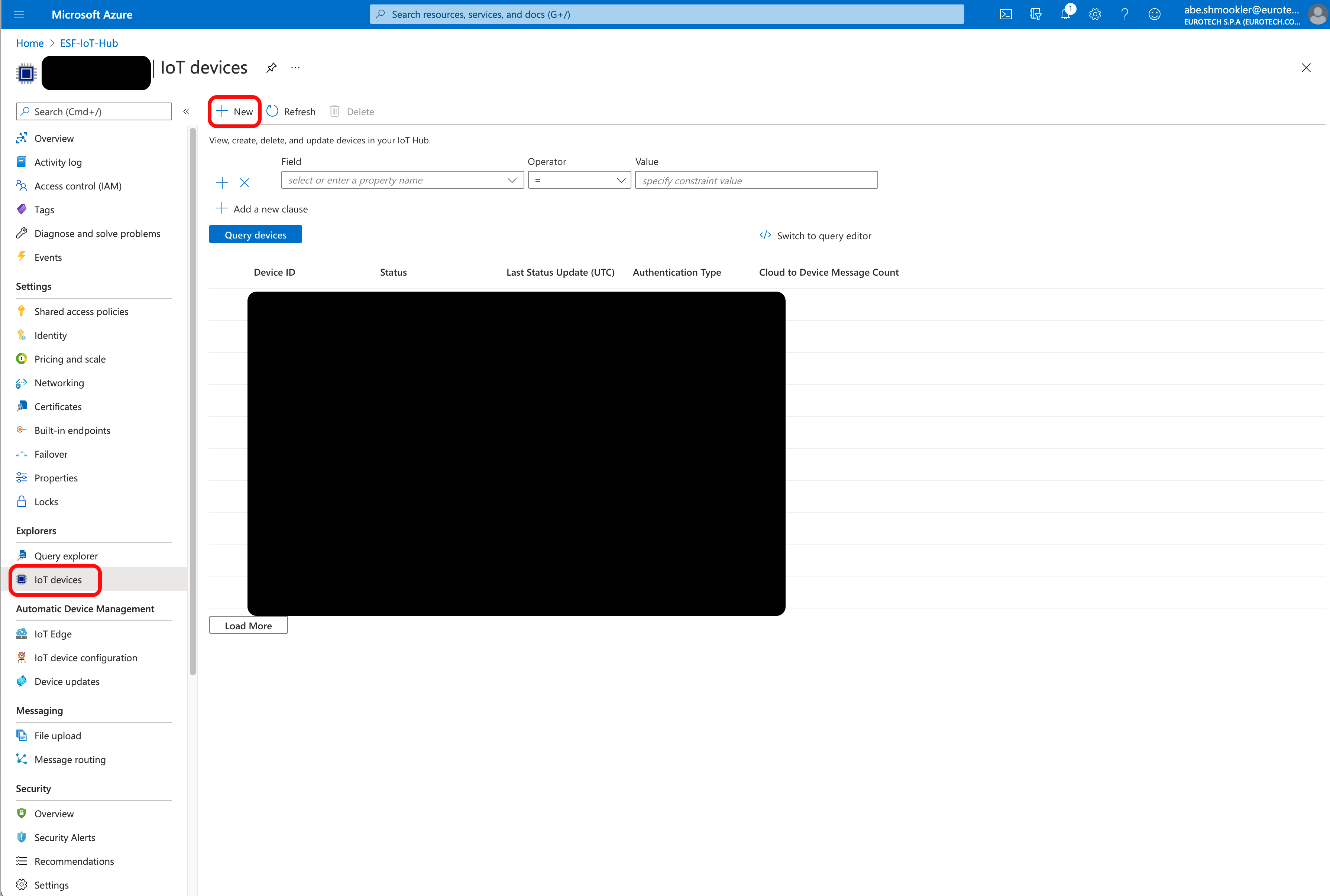Close the IoT devices blade

[x=1306, y=68]
